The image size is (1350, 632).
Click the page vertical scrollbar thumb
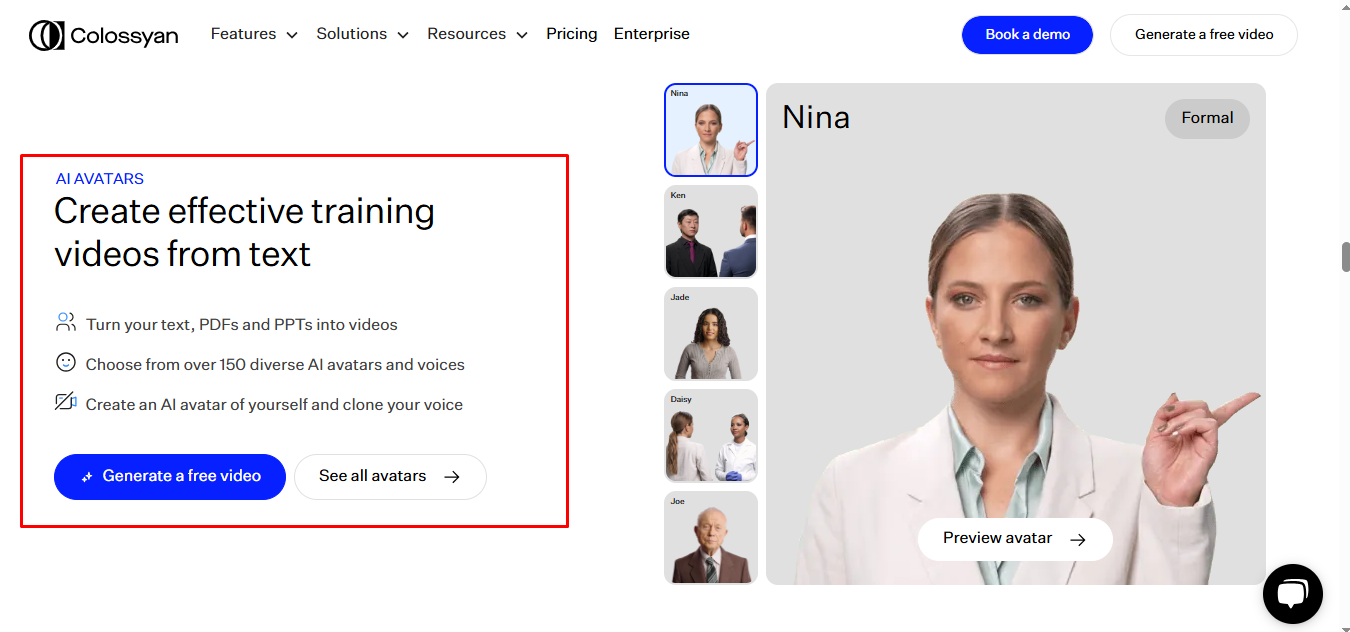tap(1345, 256)
